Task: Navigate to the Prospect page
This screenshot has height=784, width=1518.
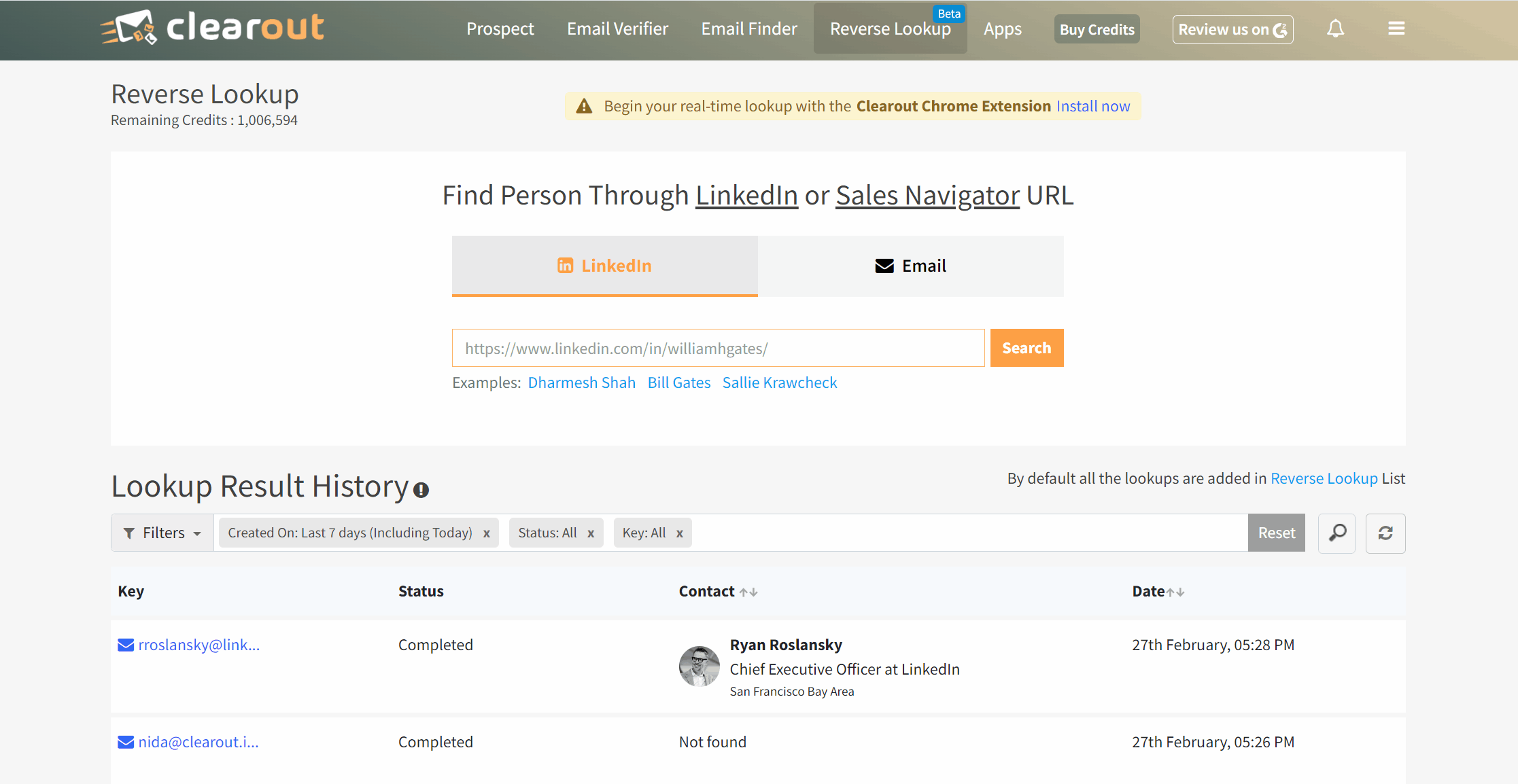Action: tap(500, 29)
